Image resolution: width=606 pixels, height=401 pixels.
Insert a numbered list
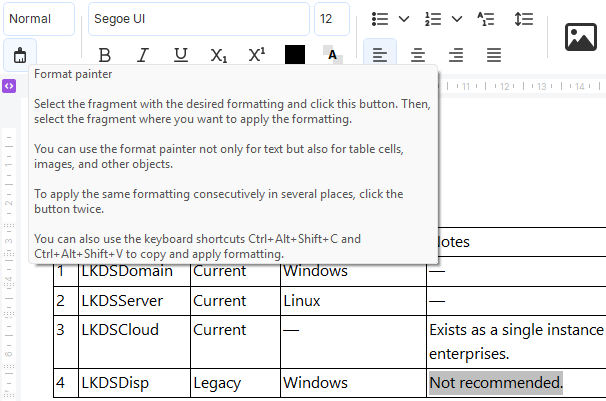coord(433,19)
